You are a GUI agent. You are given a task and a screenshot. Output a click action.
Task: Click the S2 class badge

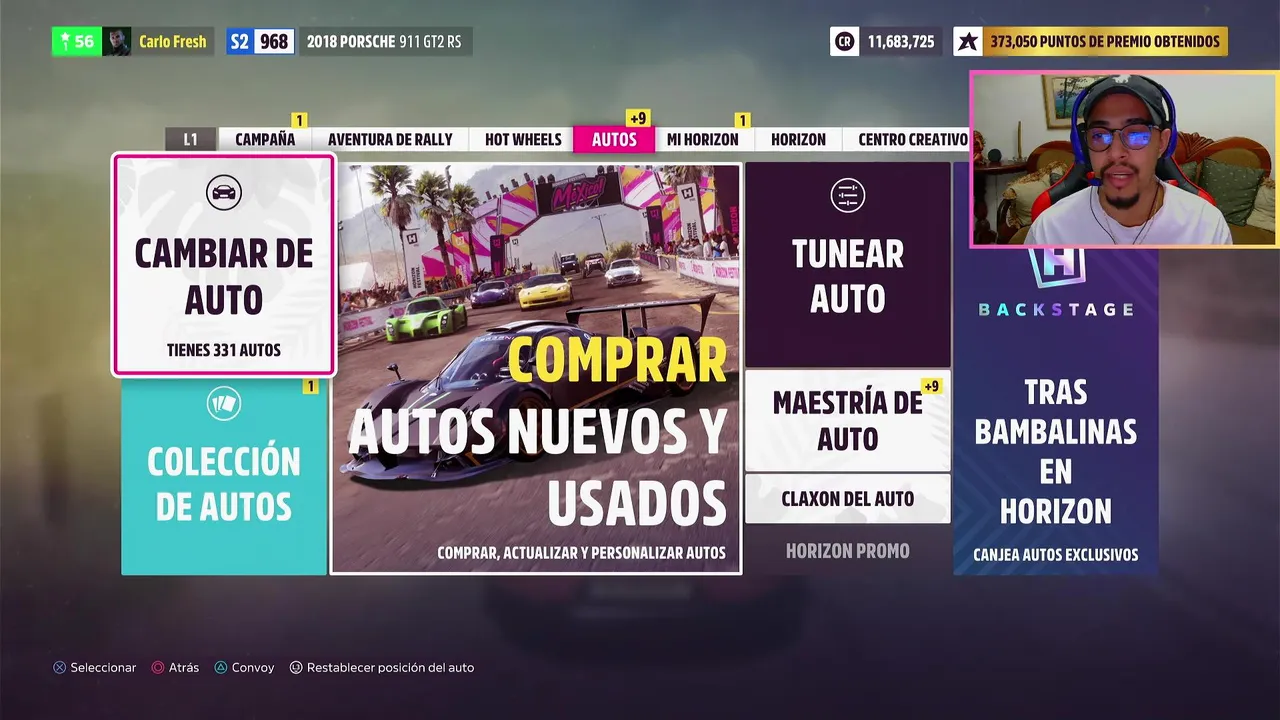[239, 41]
